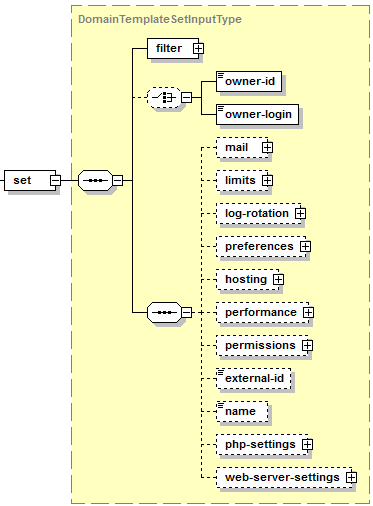Screen dimensions: 373x506
Task: Select the php-settings element box
Action: click(x=262, y=445)
